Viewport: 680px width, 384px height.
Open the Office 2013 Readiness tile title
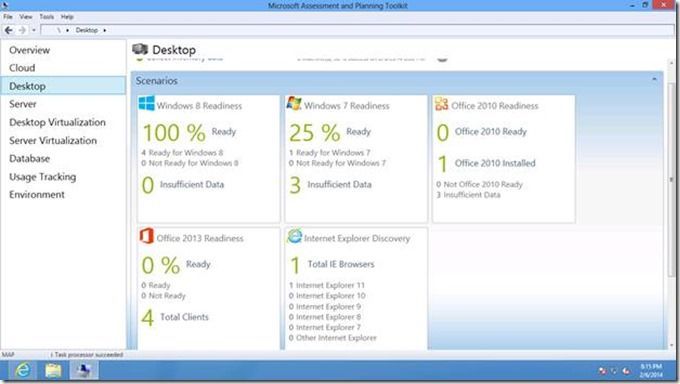[x=200, y=238]
